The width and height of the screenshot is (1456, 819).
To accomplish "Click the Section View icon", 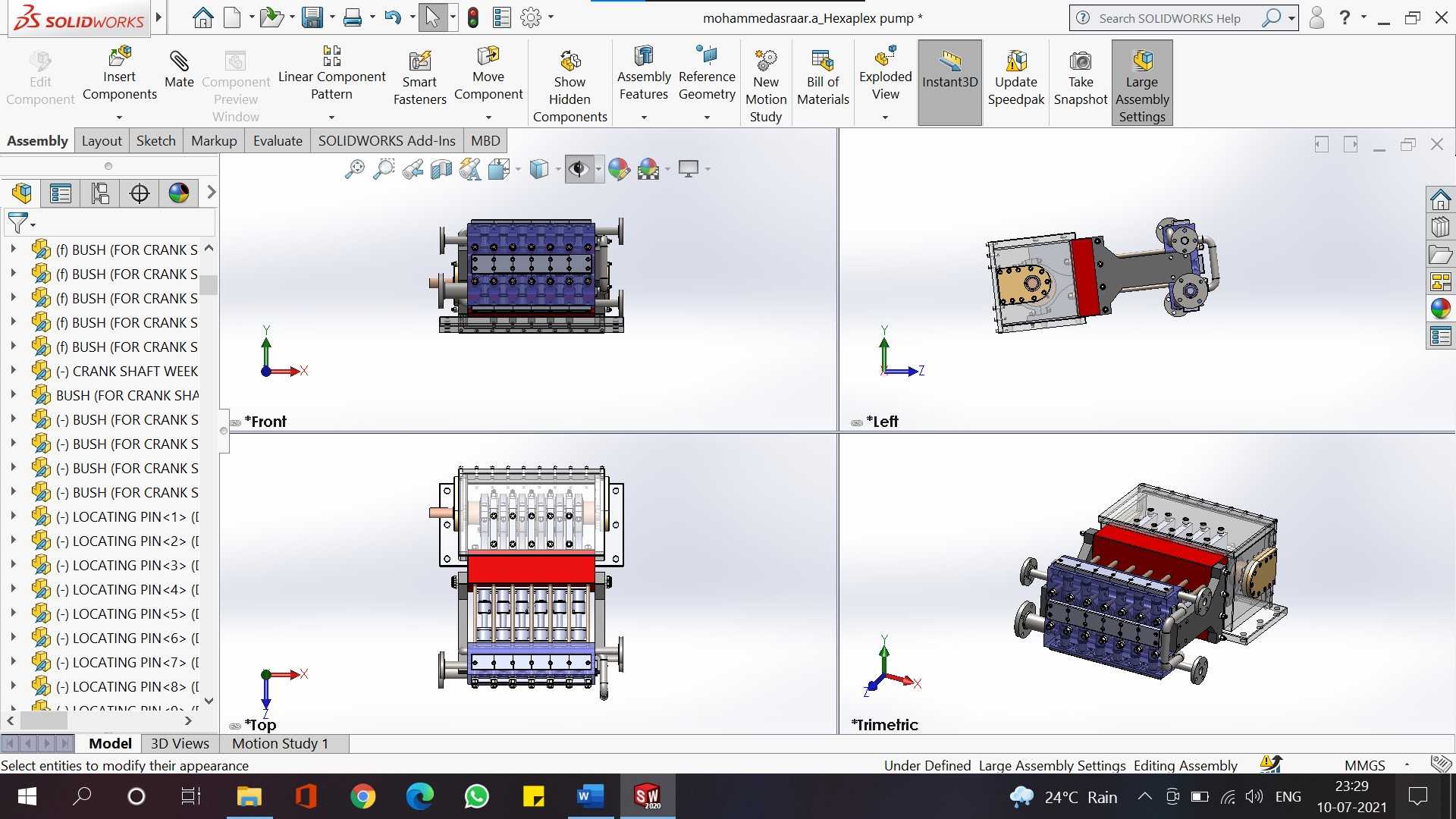I will pos(441,169).
